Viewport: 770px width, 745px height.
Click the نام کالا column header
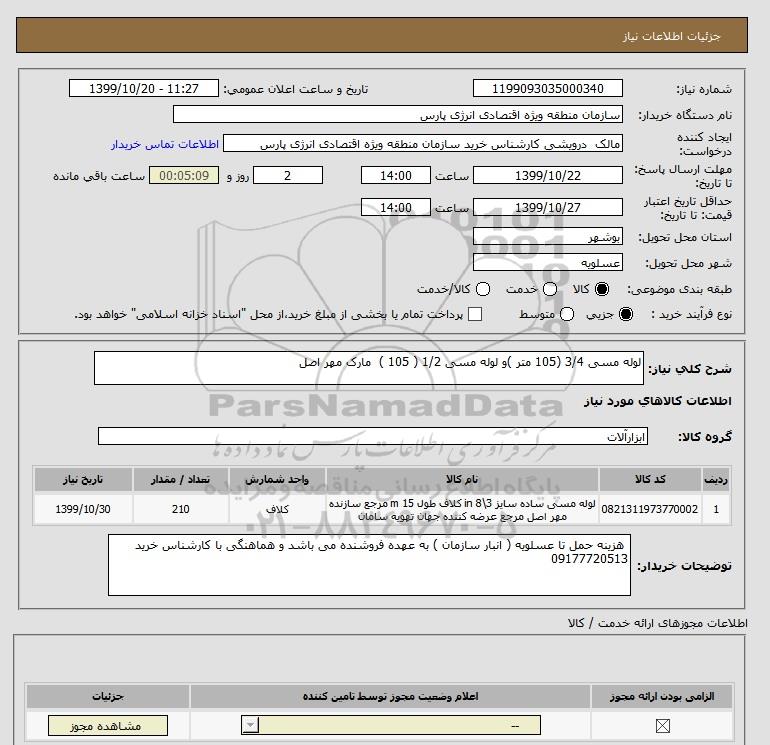[462, 479]
